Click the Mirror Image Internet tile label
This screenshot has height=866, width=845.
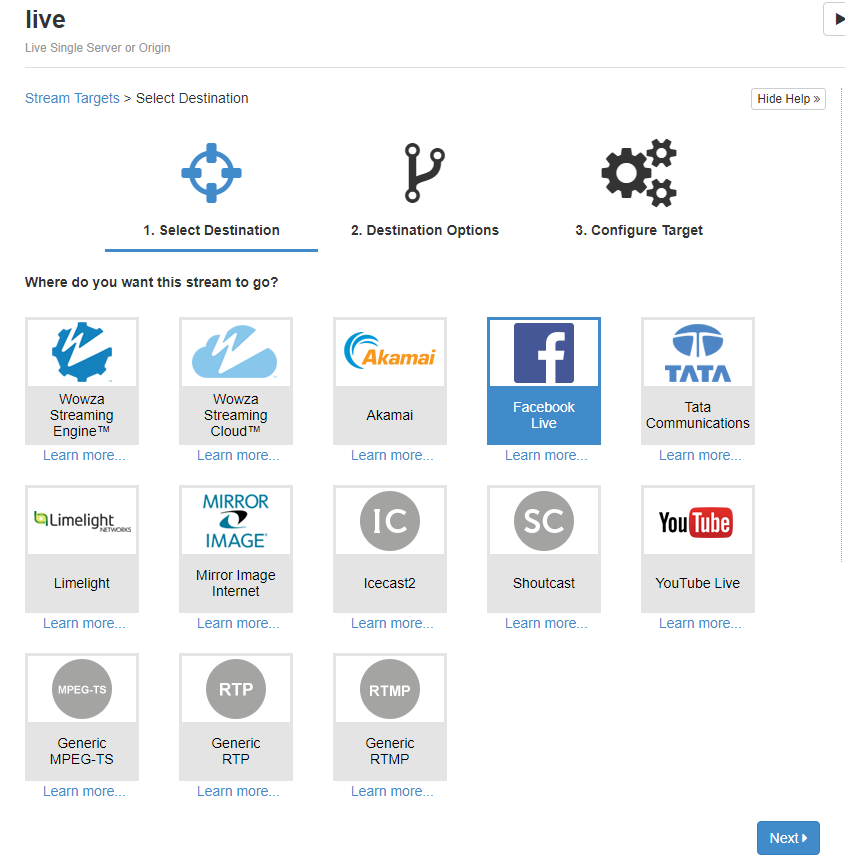236,583
